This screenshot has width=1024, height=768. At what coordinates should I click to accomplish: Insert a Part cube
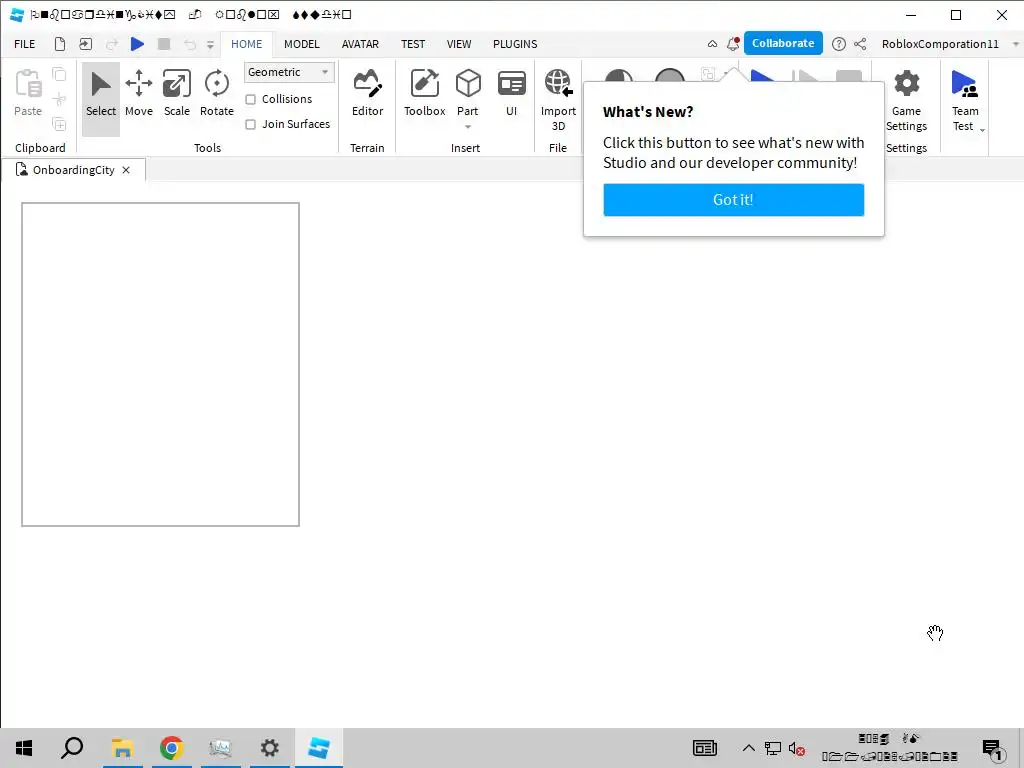[468, 84]
